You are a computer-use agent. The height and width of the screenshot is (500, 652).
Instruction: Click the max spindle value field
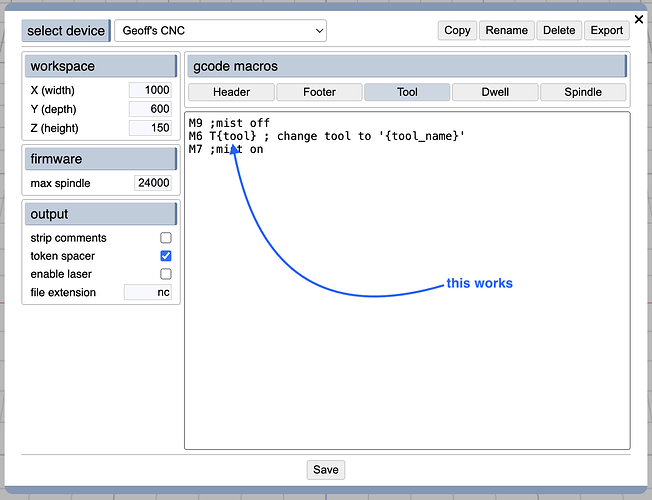[153, 183]
